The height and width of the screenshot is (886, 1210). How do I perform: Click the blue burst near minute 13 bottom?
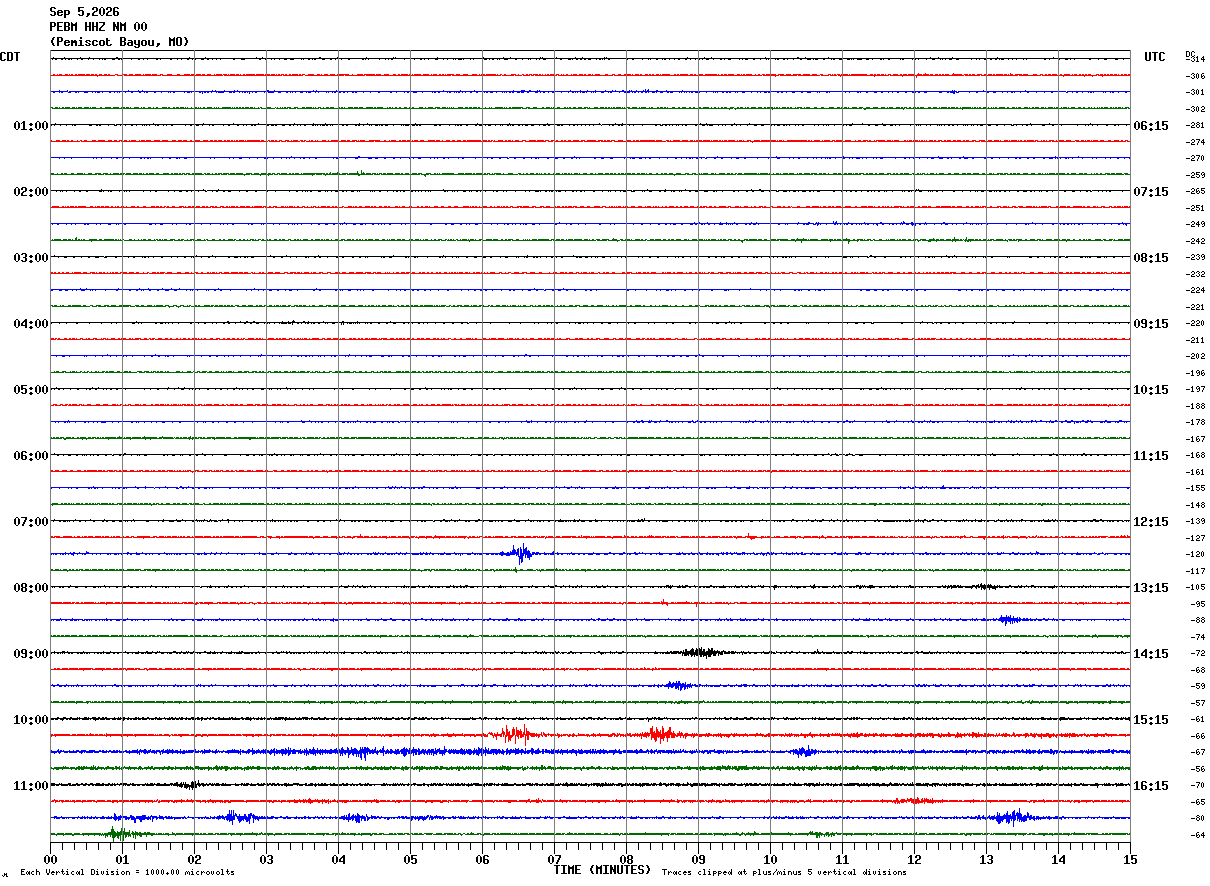click(x=1010, y=817)
